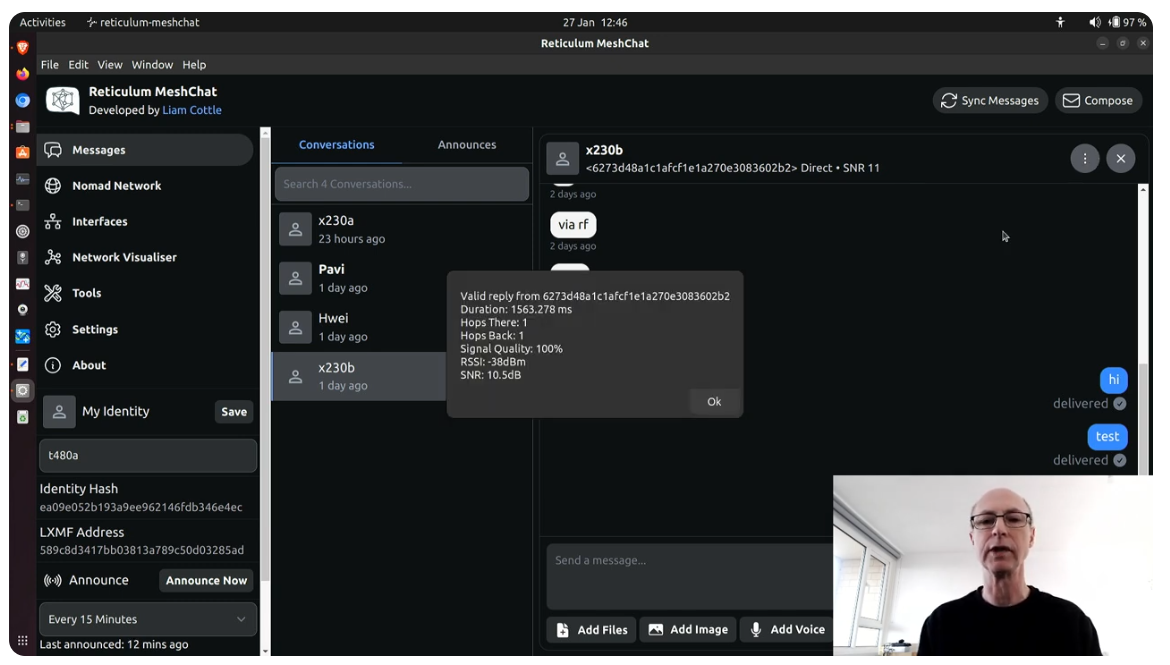1170x665 pixels.
Task: Click the LXMF Address value
Action: pos(142,550)
